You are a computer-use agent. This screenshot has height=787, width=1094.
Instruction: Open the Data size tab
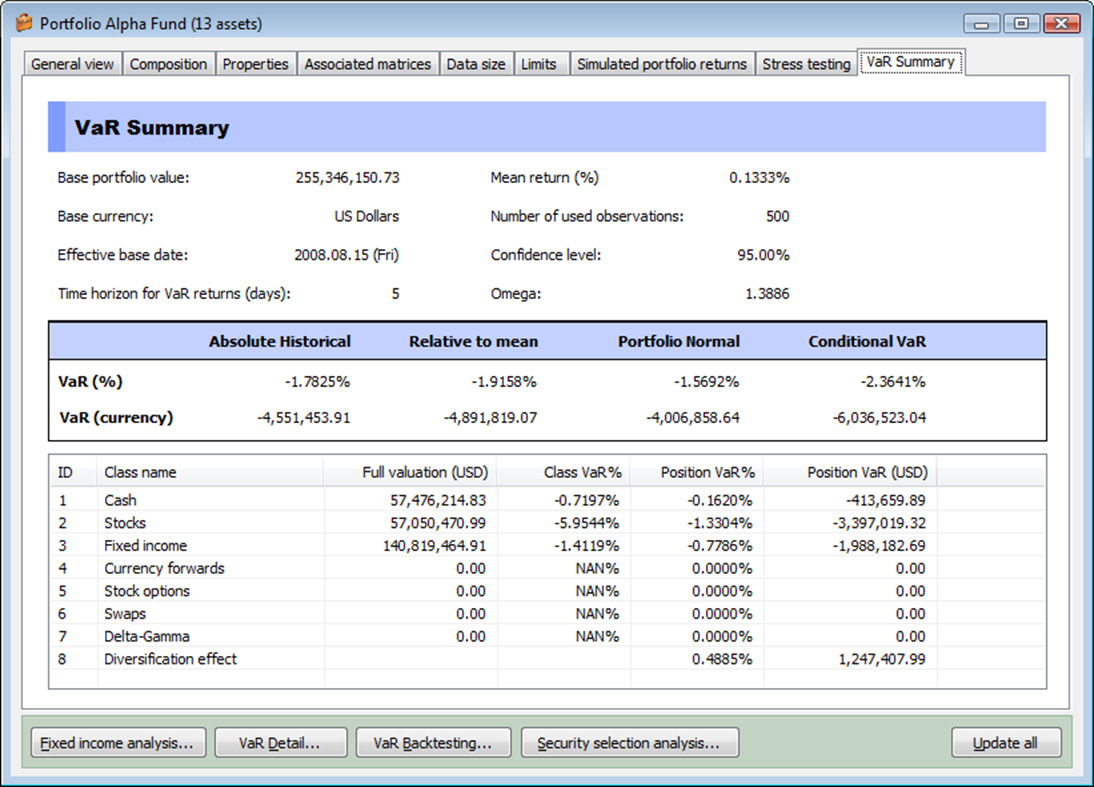(476, 64)
